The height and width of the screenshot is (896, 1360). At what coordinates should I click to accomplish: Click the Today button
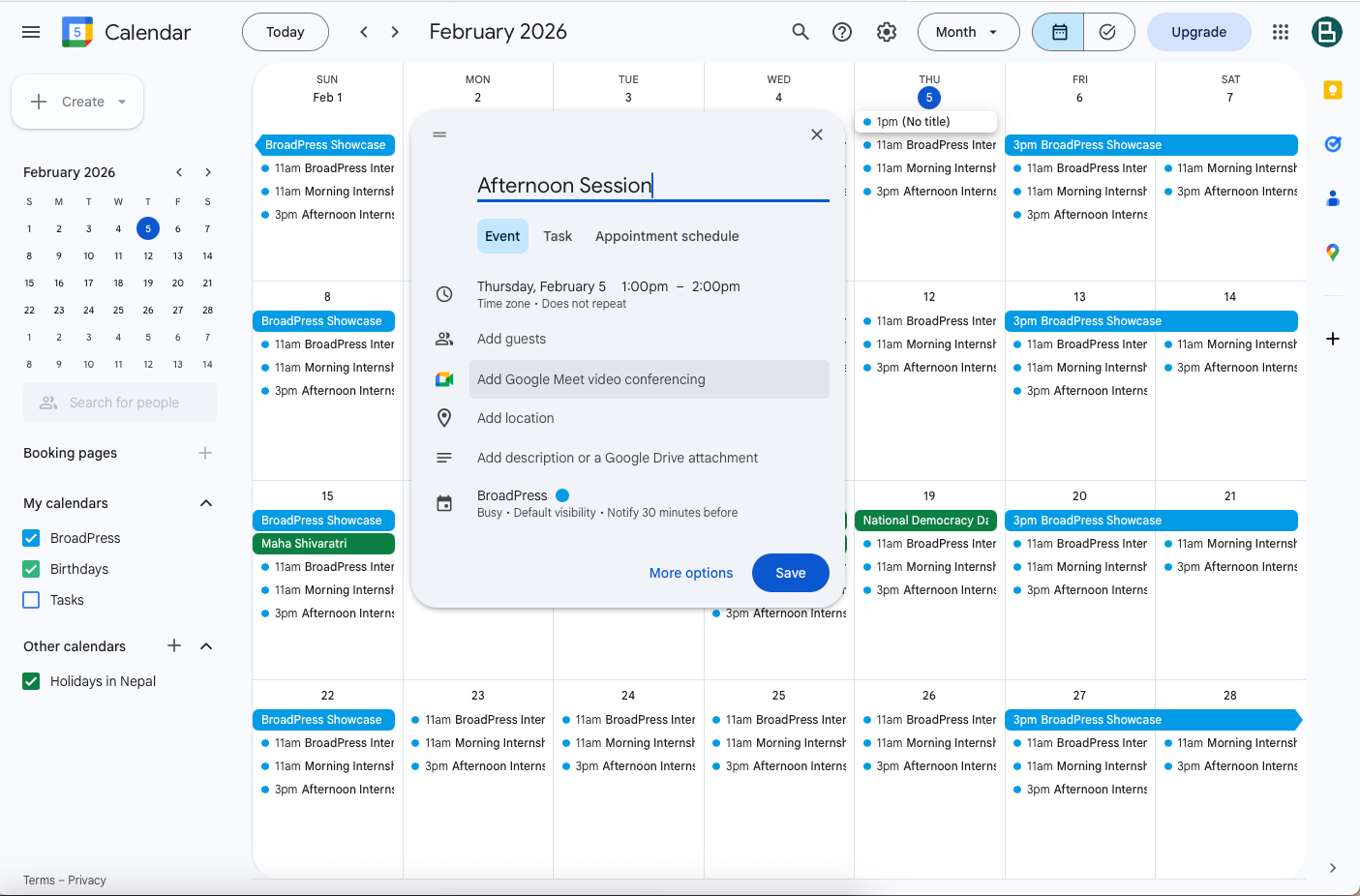click(286, 32)
